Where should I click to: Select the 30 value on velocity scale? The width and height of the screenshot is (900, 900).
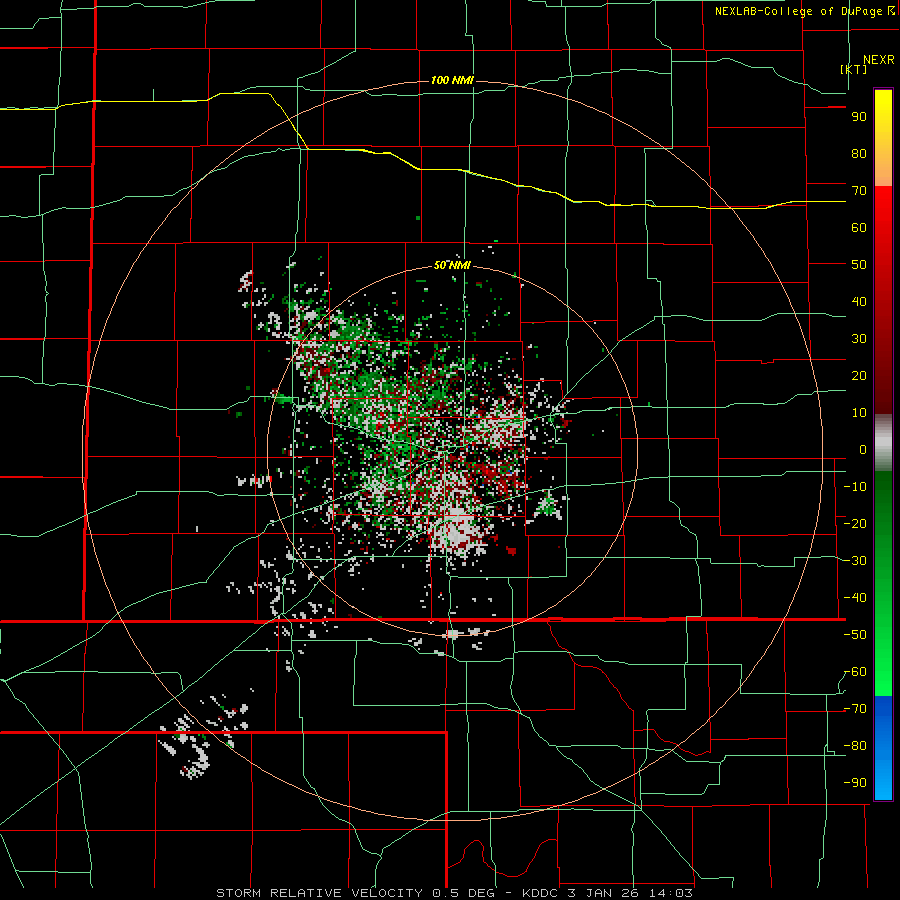[x=859, y=339]
